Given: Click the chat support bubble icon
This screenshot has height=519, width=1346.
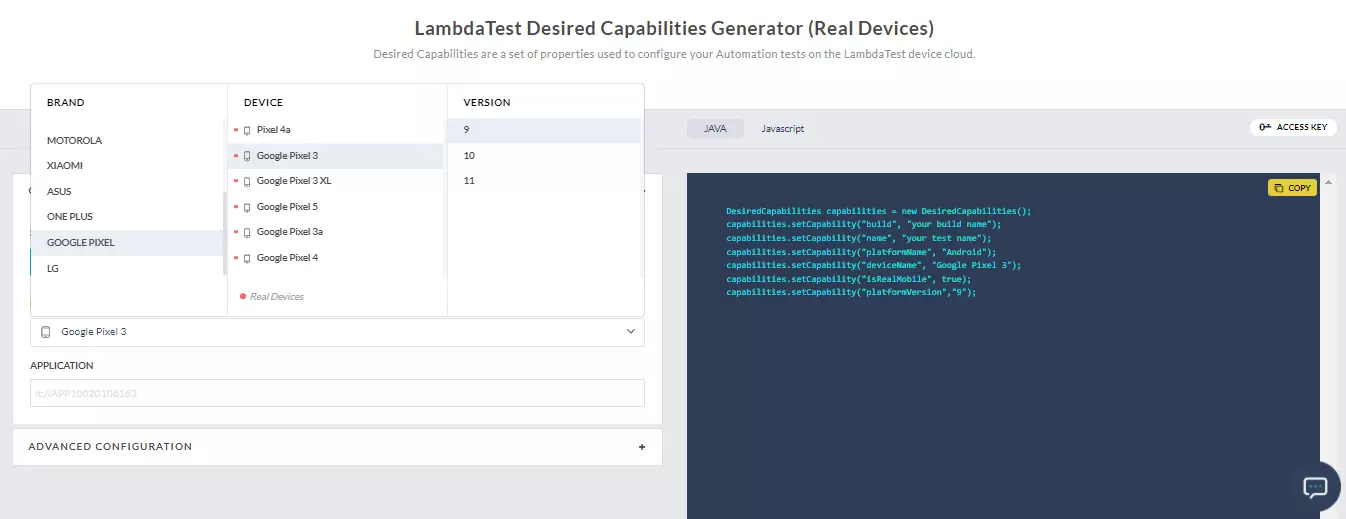Looking at the screenshot, I should click(1314, 487).
